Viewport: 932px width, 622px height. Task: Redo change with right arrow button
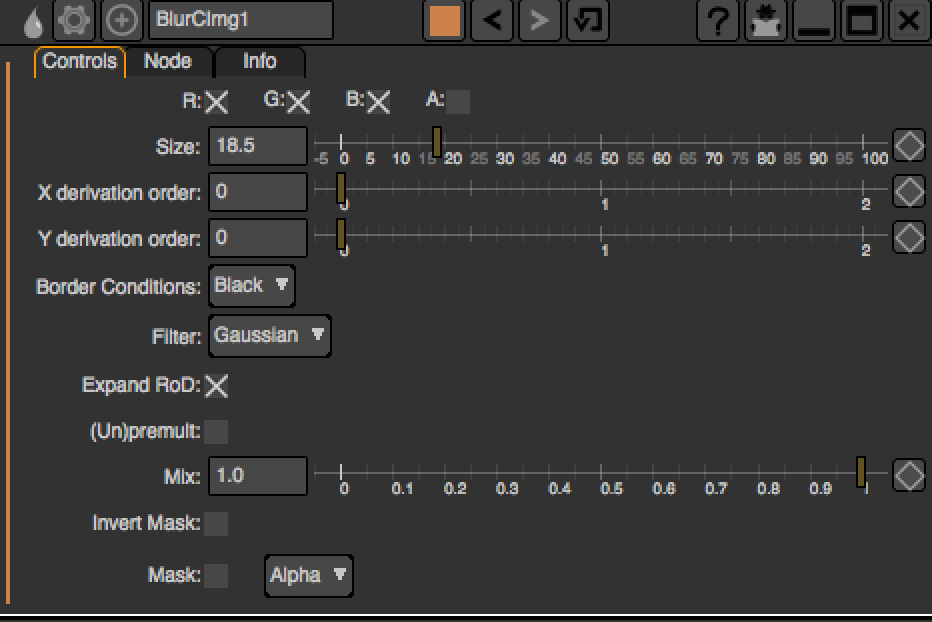[x=538, y=20]
